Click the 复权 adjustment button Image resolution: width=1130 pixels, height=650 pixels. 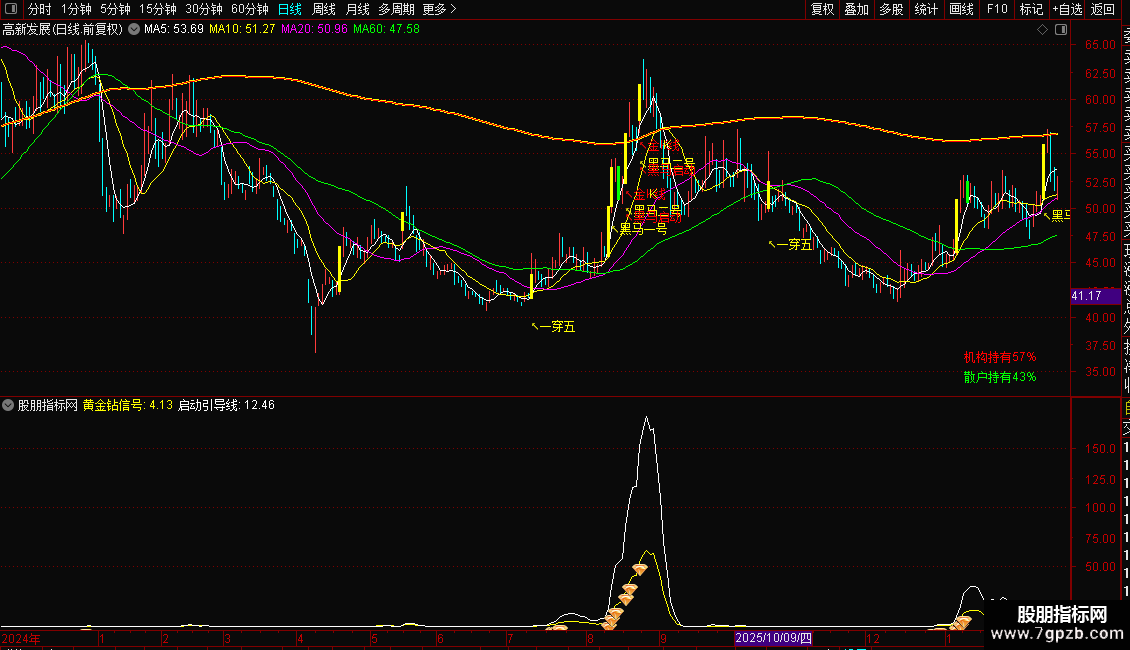[x=822, y=10]
